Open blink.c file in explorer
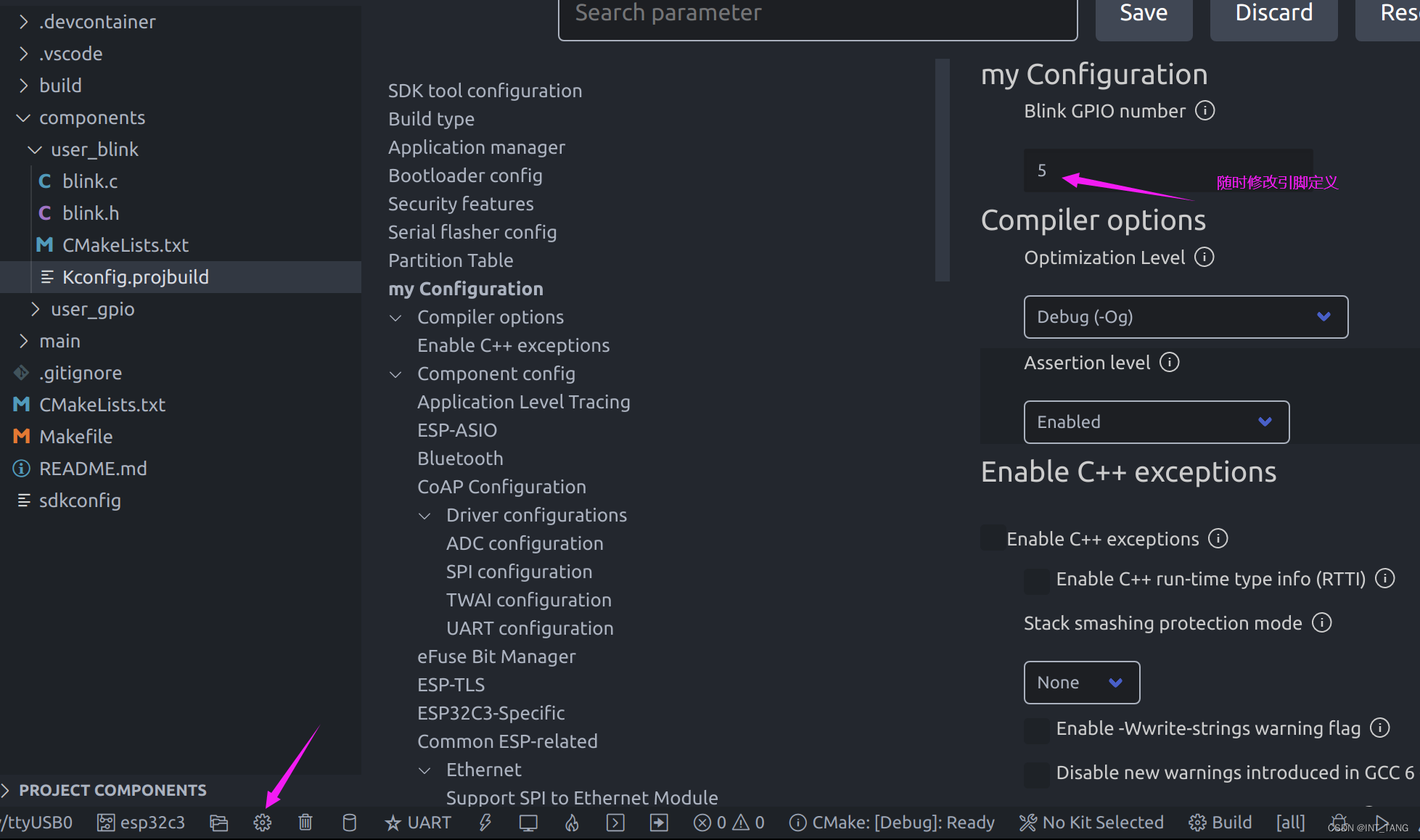Viewport: 1420px width, 840px height. point(90,181)
